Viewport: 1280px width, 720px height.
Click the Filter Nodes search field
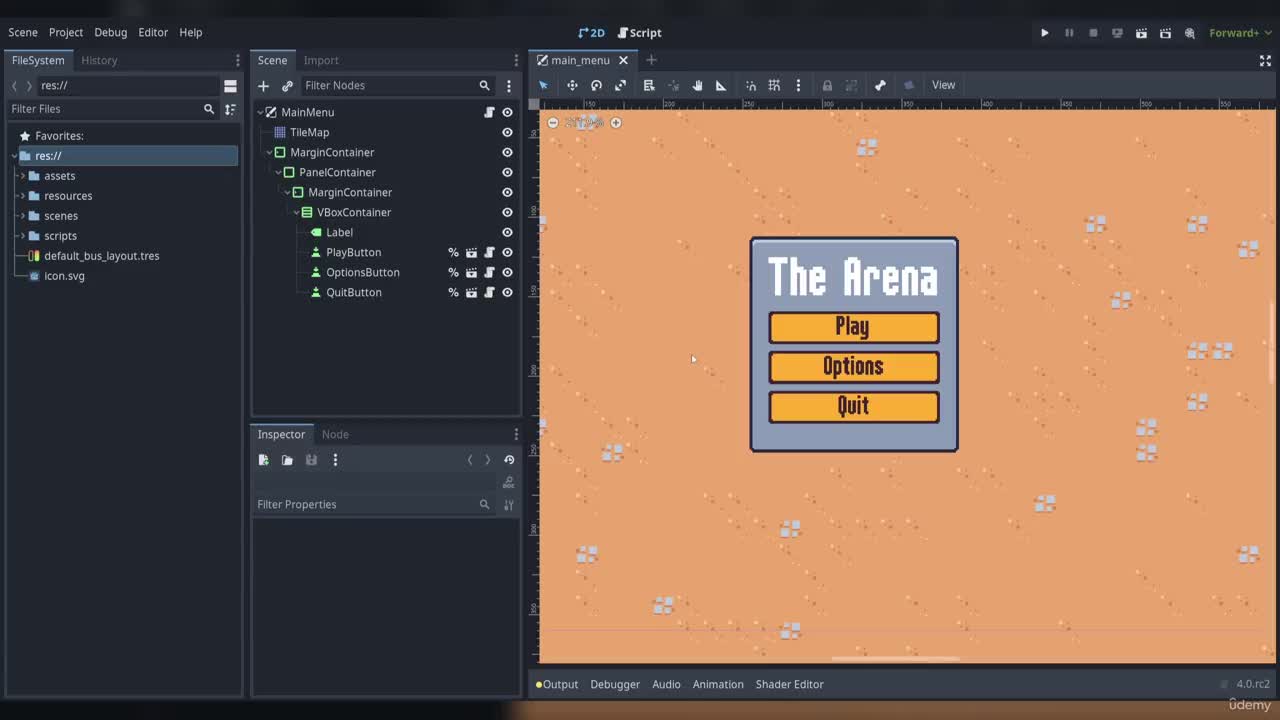(x=397, y=86)
